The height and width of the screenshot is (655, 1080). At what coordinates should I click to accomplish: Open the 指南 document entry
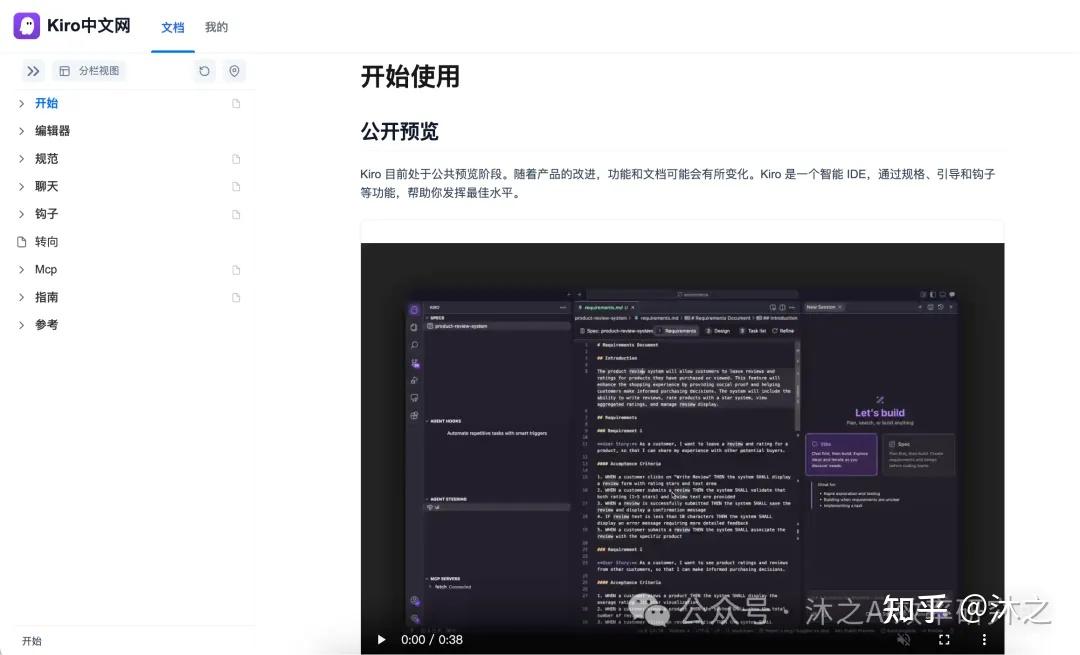(47, 298)
